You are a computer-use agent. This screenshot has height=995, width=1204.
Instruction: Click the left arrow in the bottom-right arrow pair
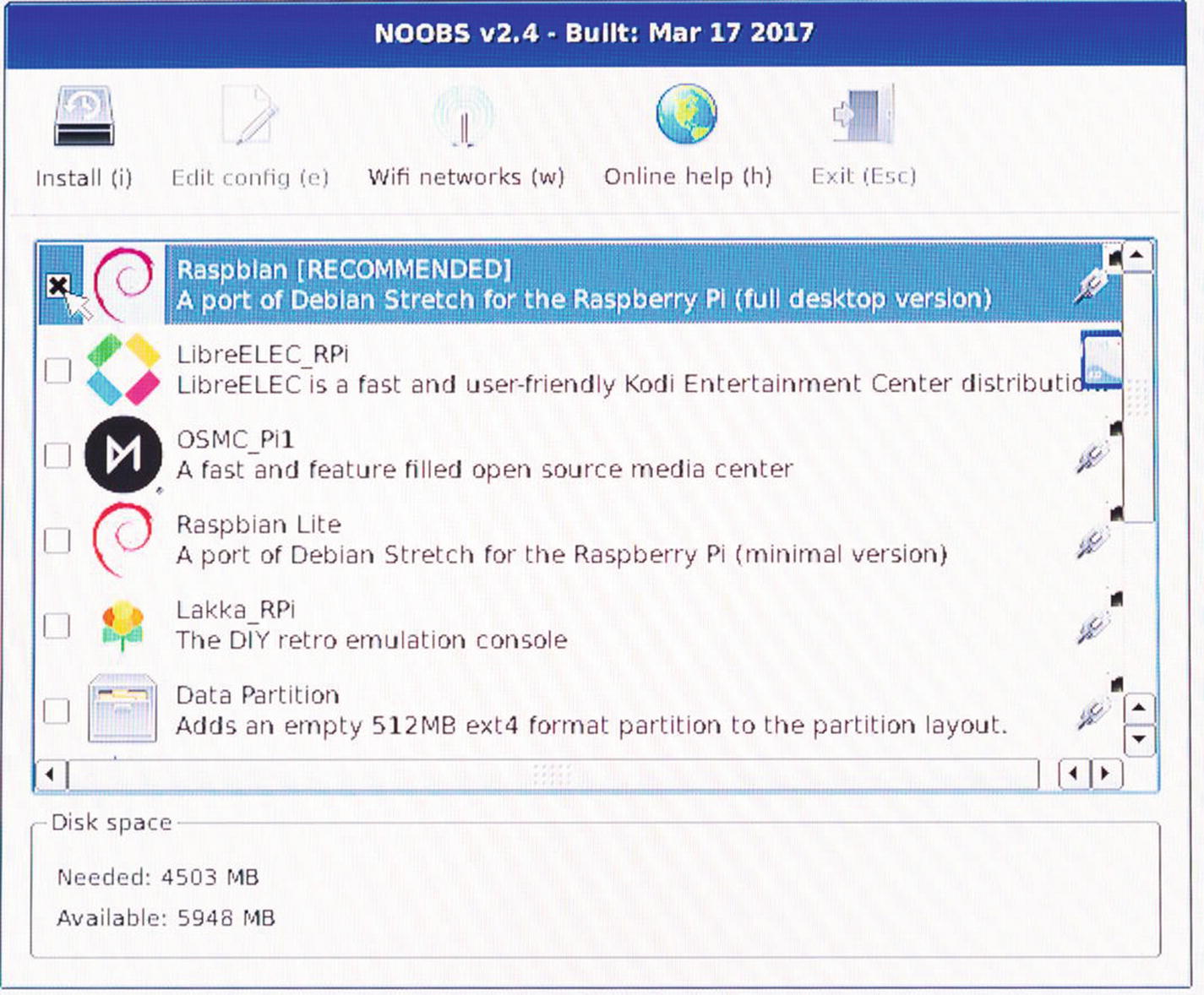tap(1074, 774)
